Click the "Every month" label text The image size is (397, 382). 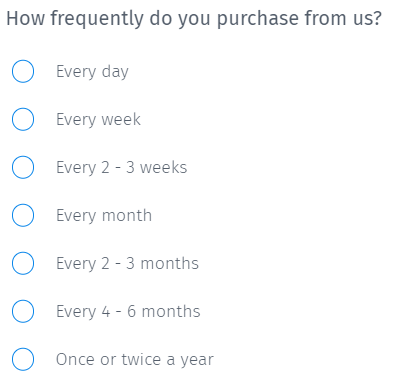(x=104, y=216)
